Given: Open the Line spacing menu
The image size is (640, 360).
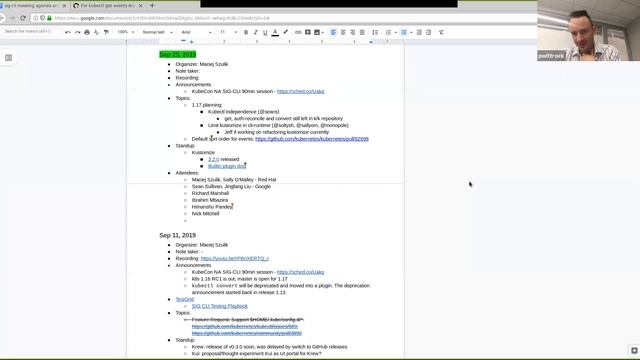Looking at the screenshot, I should tap(375, 32).
